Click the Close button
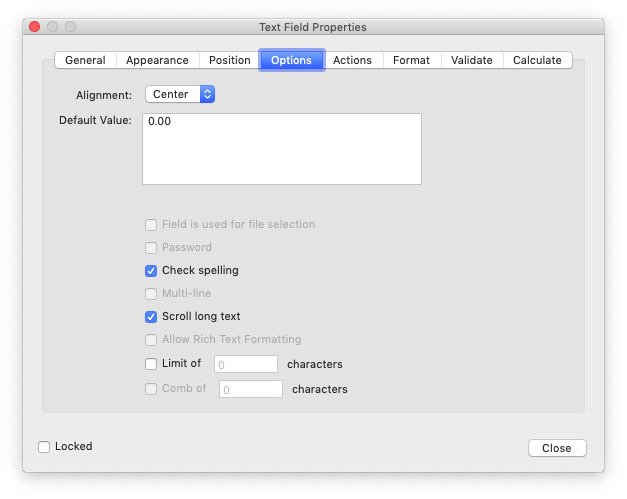This screenshot has width=627, height=499. pyautogui.click(x=557, y=448)
